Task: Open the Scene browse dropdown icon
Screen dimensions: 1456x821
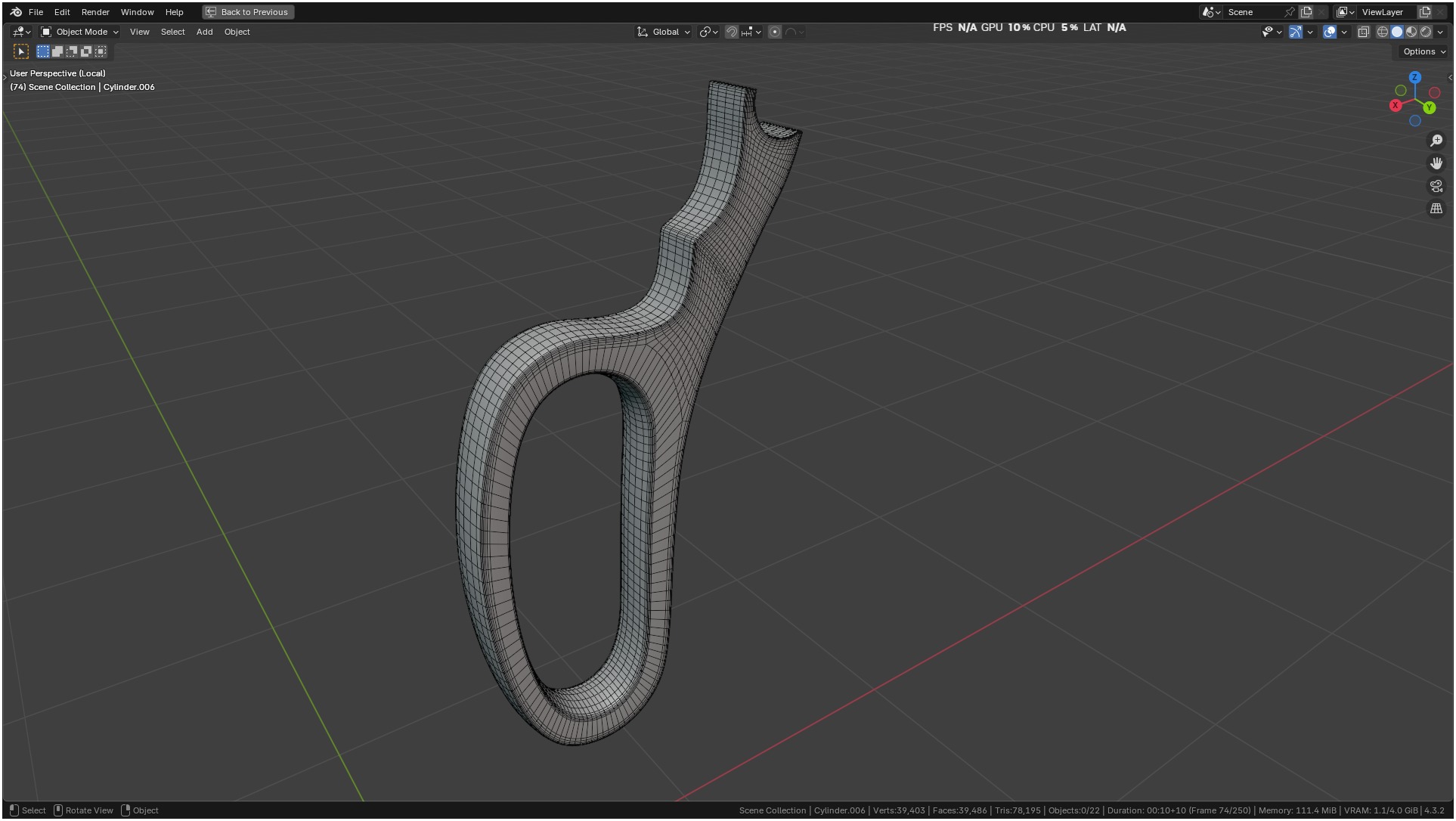Action: pos(1212,12)
